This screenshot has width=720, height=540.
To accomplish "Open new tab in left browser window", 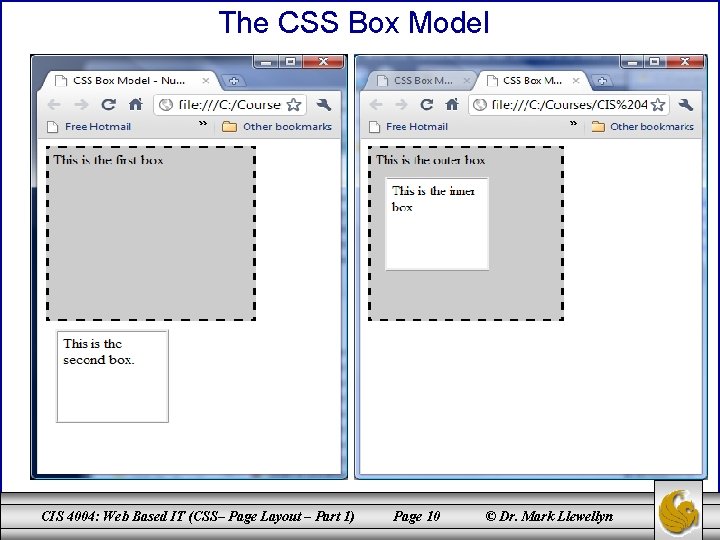I will tap(234, 81).
